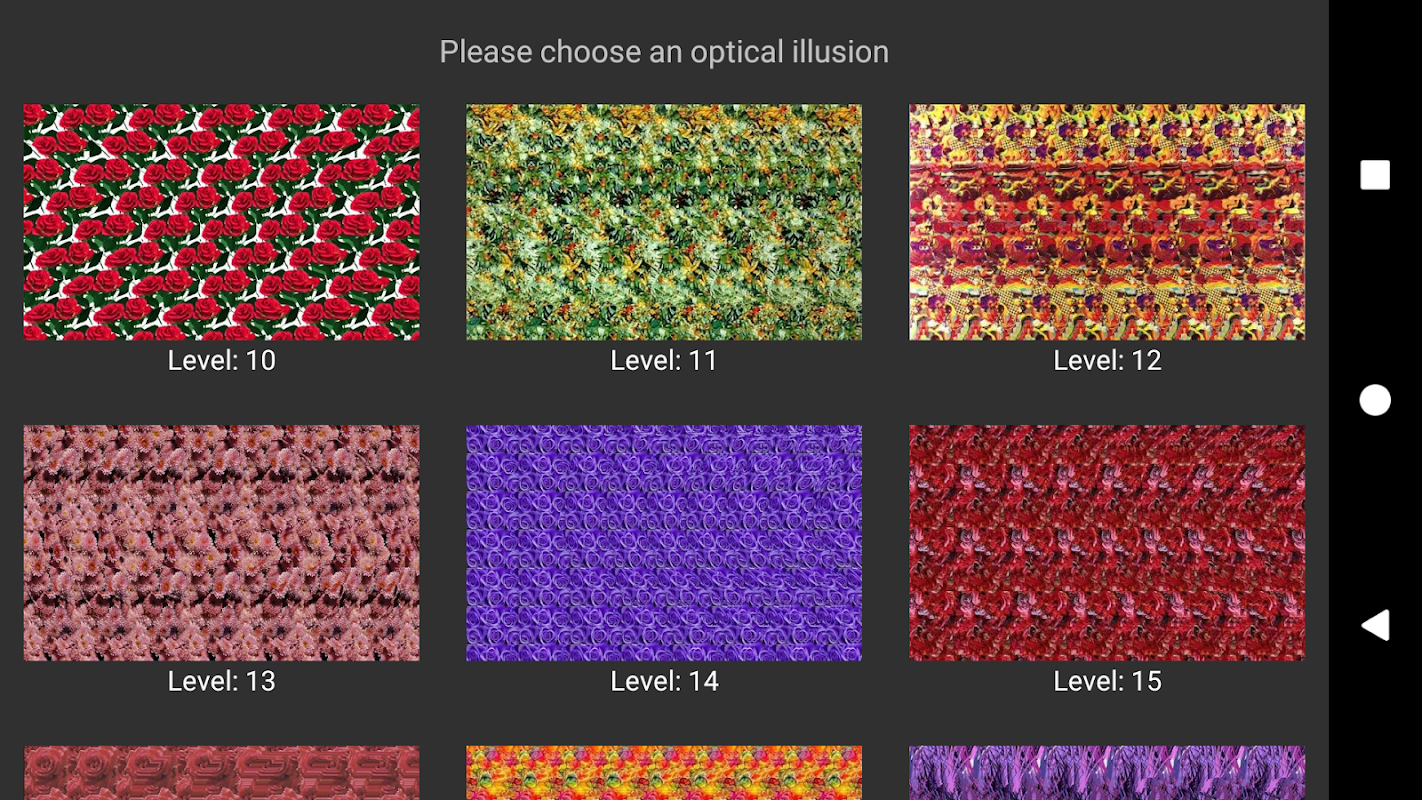Tap the "Level: 11" caption
The width and height of the screenshot is (1422, 800).
coord(664,360)
